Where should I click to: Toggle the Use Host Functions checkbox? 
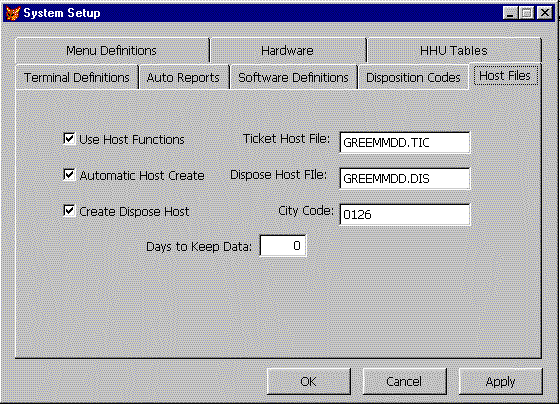[69, 139]
